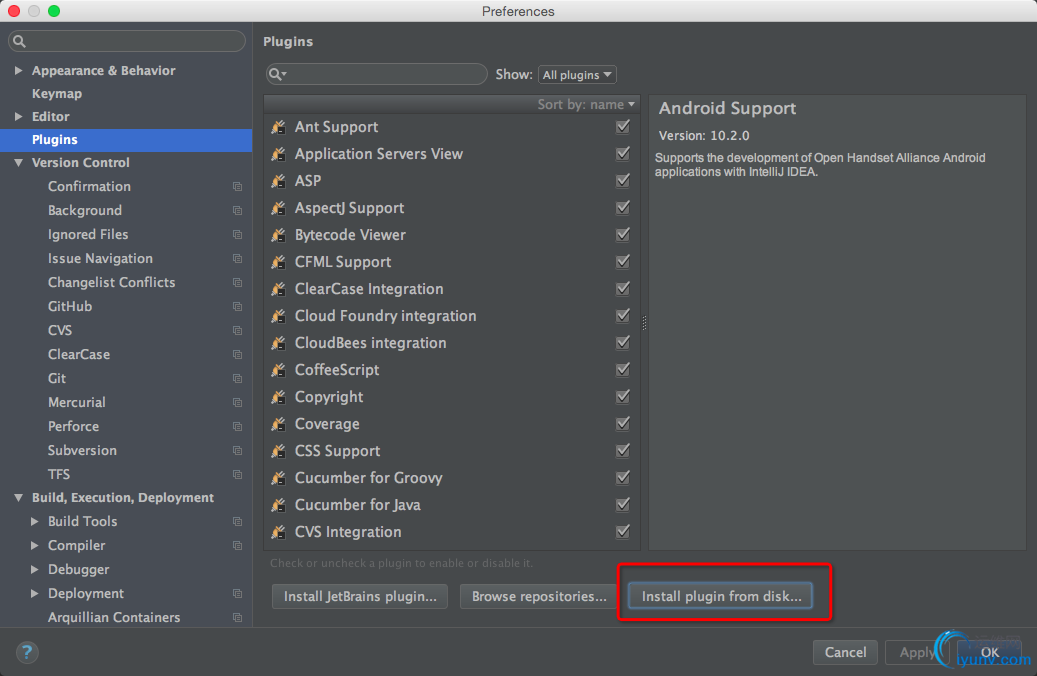This screenshot has width=1037, height=676.
Task: Toggle the ASP plugin checkbox
Action: pos(622,181)
